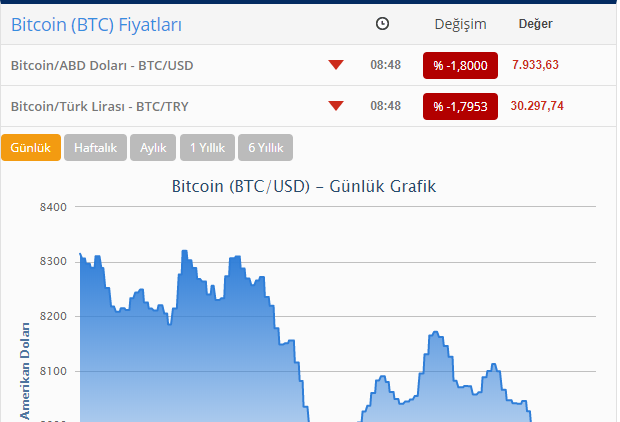Click the Amerikan Doları axis title
620x422 pixels.
tap(25, 372)
